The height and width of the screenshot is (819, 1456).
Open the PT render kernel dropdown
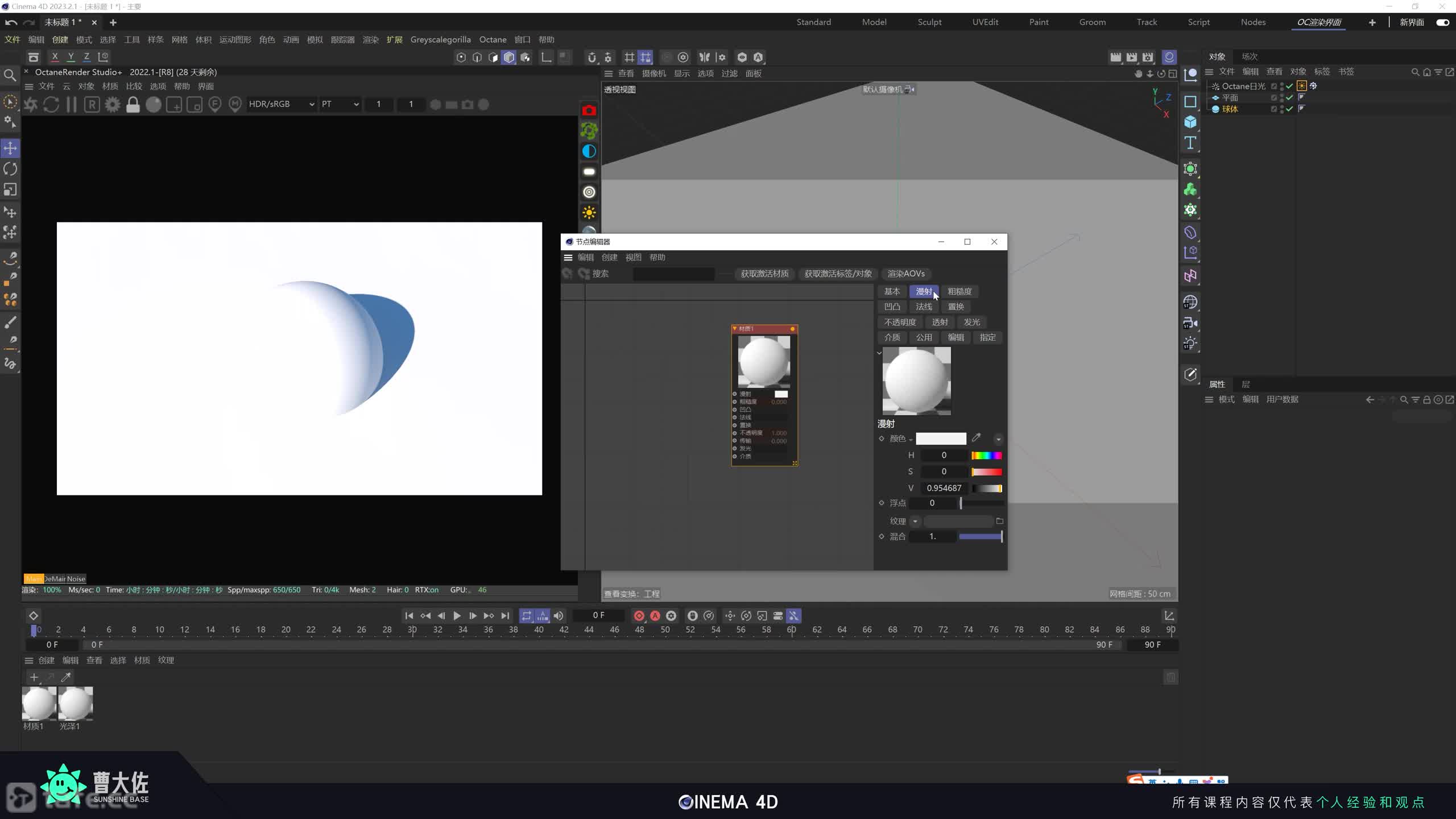pos(340,104)
